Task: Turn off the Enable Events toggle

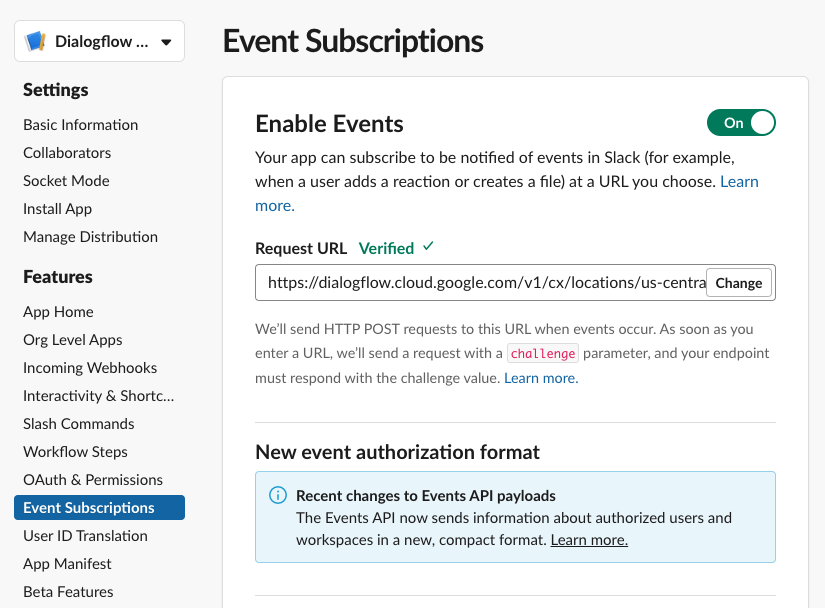Action: (741, 123)
